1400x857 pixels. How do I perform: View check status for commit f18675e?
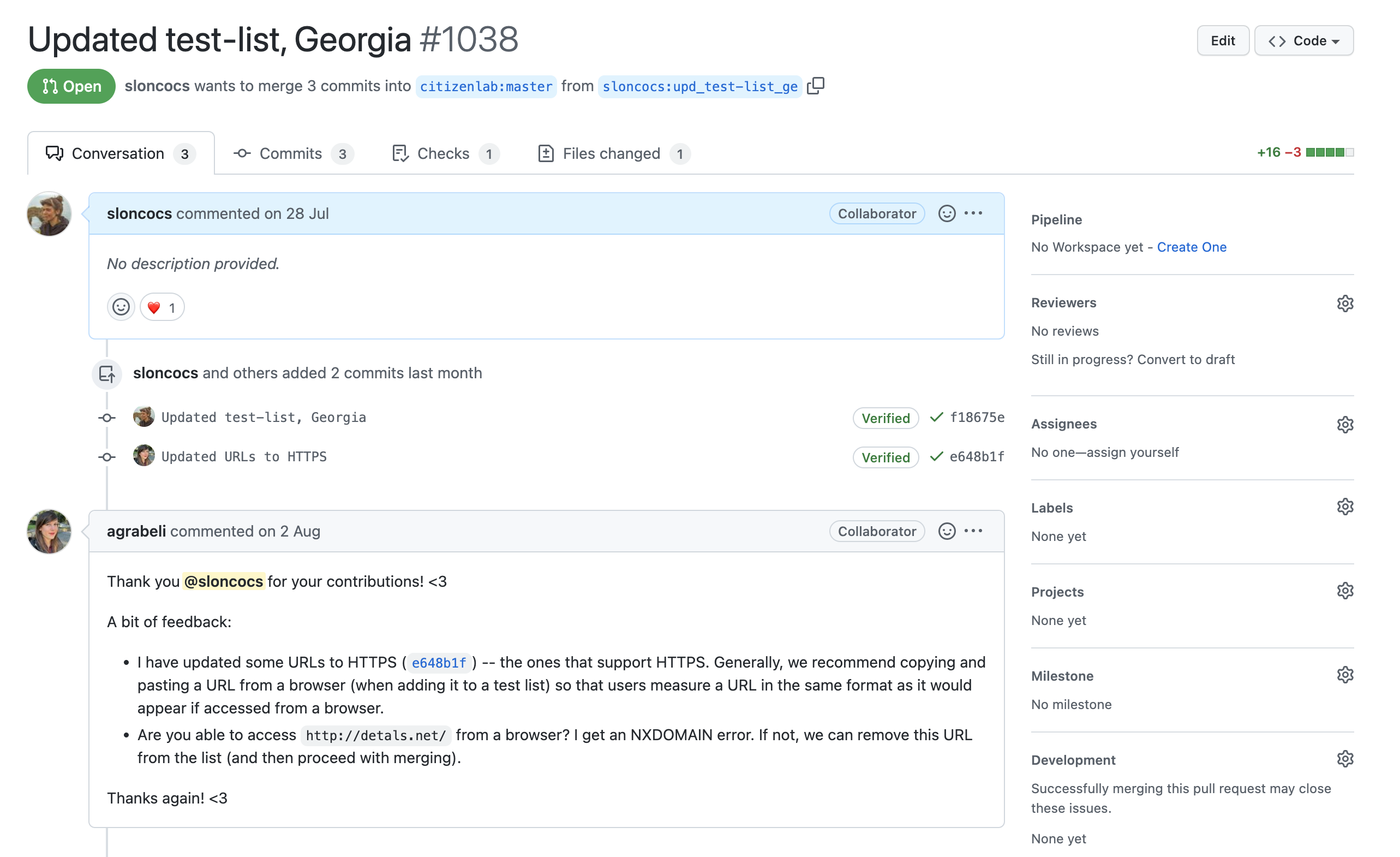pos(936,418)
